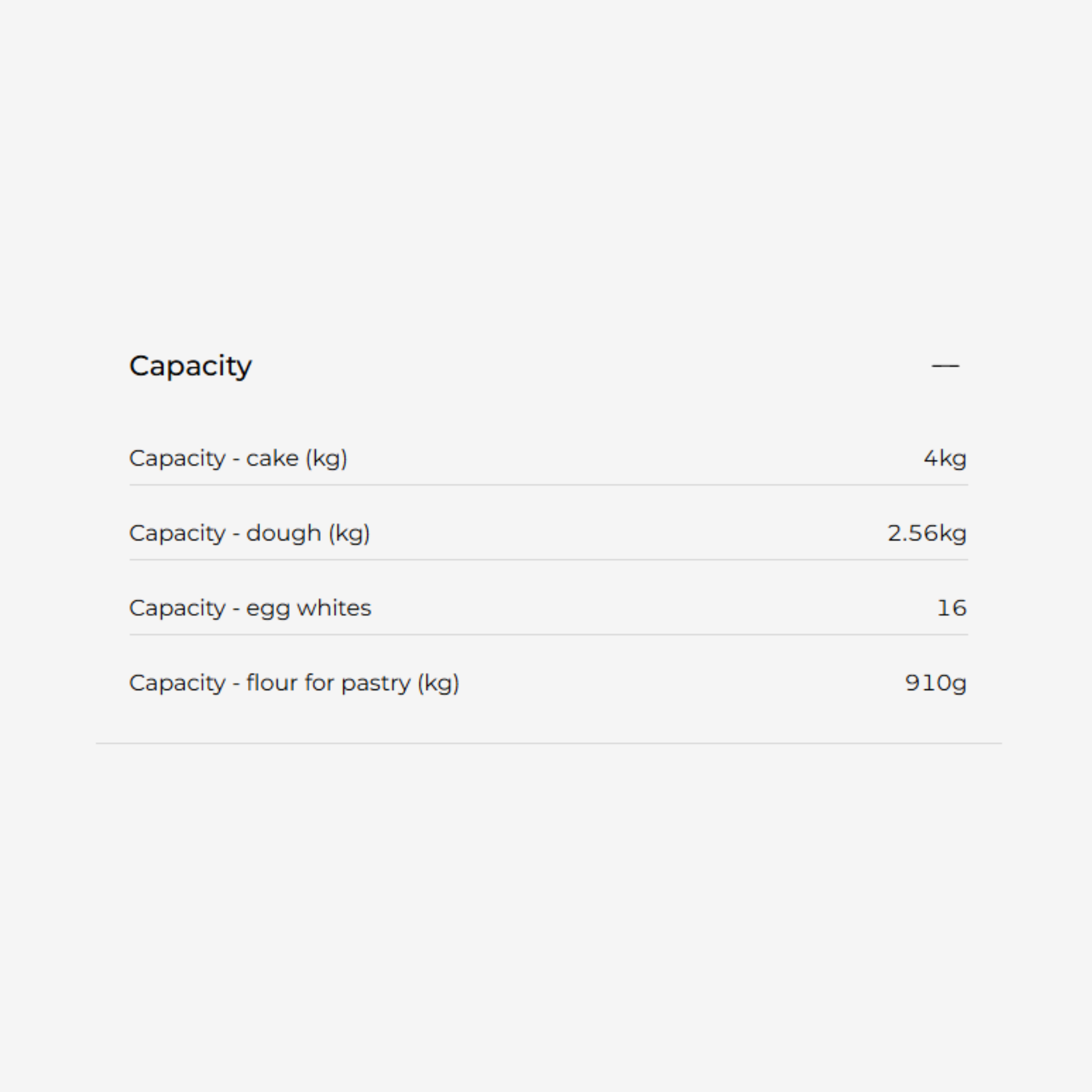Select the 'Capacity - dough (kg)' label
This screenshot has height=1092, width=1092.
(x=249, y=534)
